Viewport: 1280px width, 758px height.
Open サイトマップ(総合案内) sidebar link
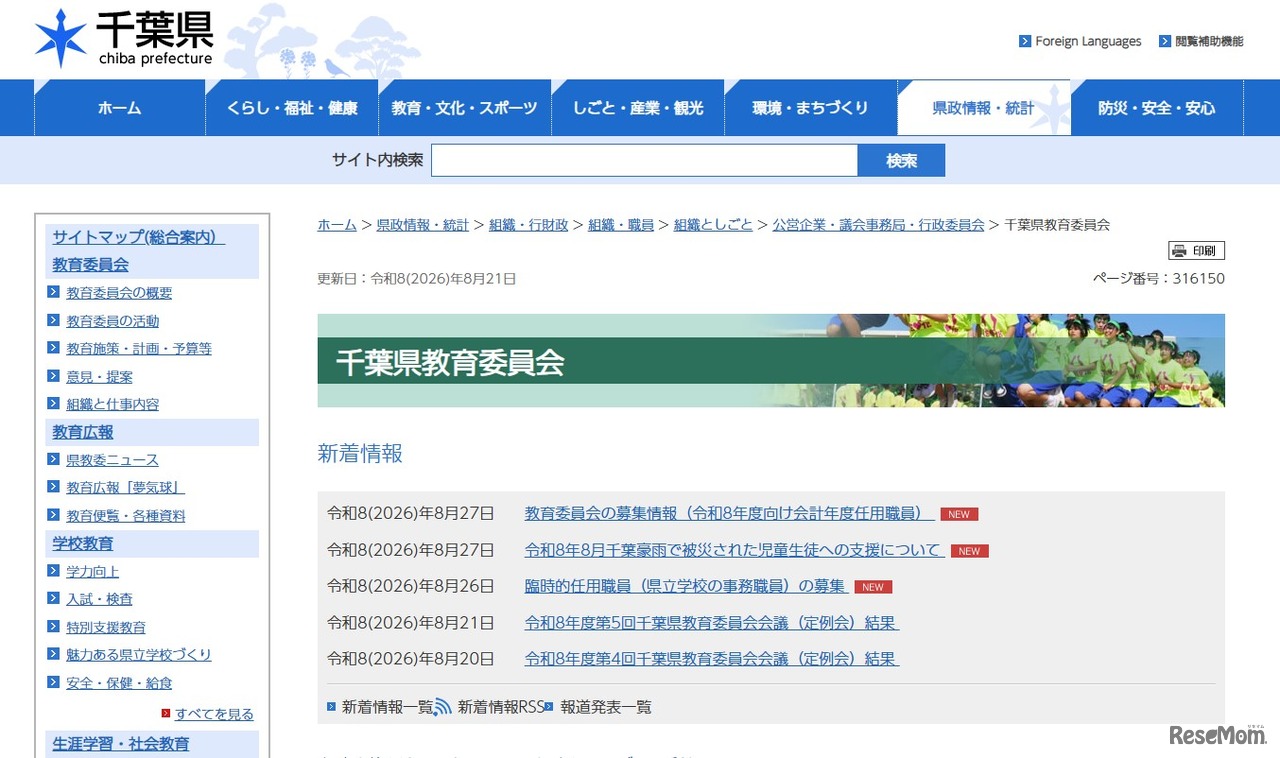[138, 237]
